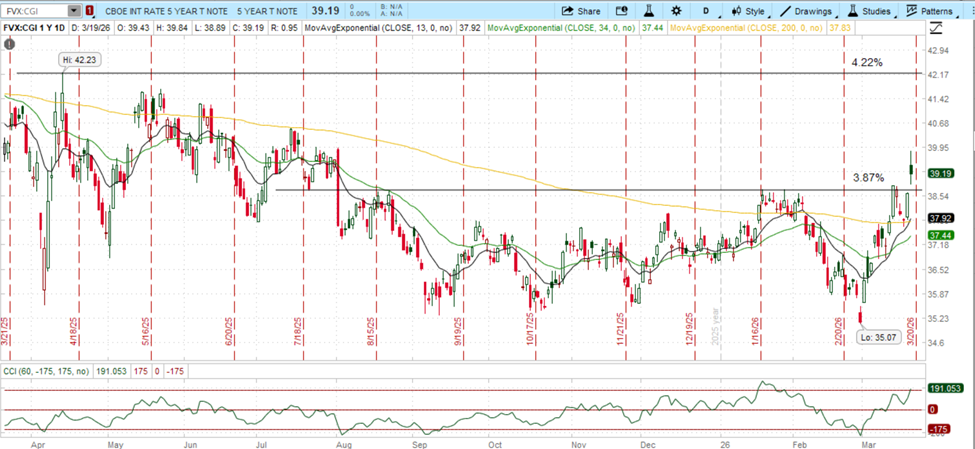The image size is (975, 449).
Task: Click the calendar clock icon in toolbar
Action: click(621, 11)
